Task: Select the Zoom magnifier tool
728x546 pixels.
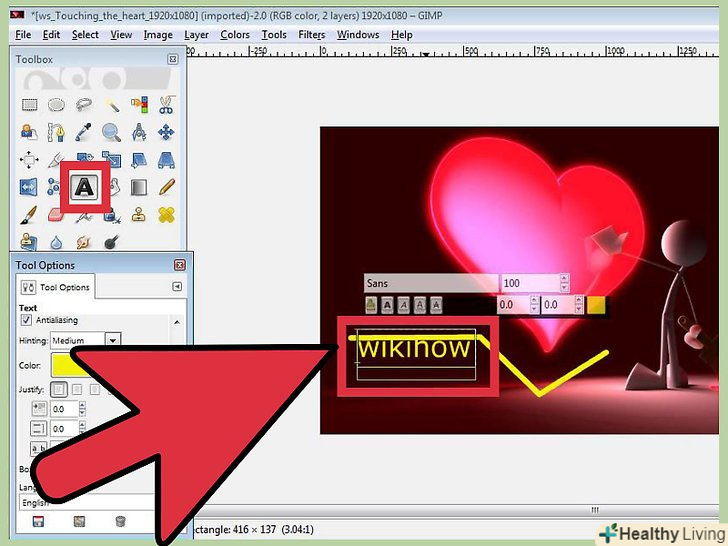Action: 111,133
